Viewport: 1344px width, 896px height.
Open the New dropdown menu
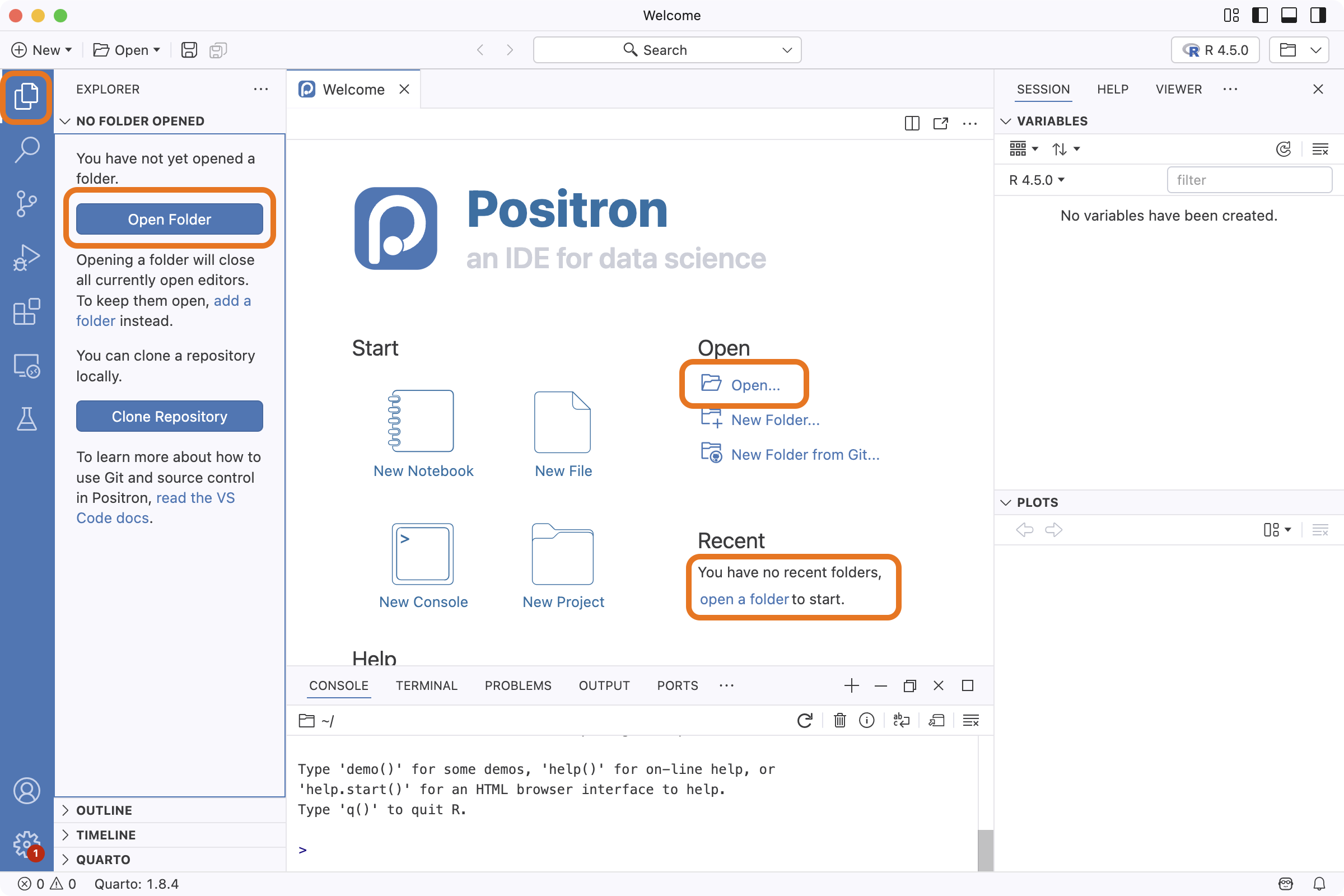41,50
